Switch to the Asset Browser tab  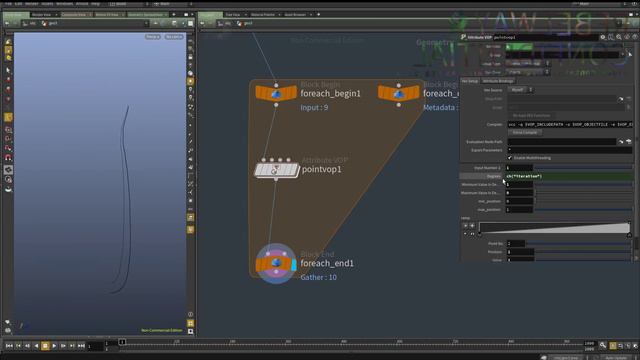pos(295,15)
